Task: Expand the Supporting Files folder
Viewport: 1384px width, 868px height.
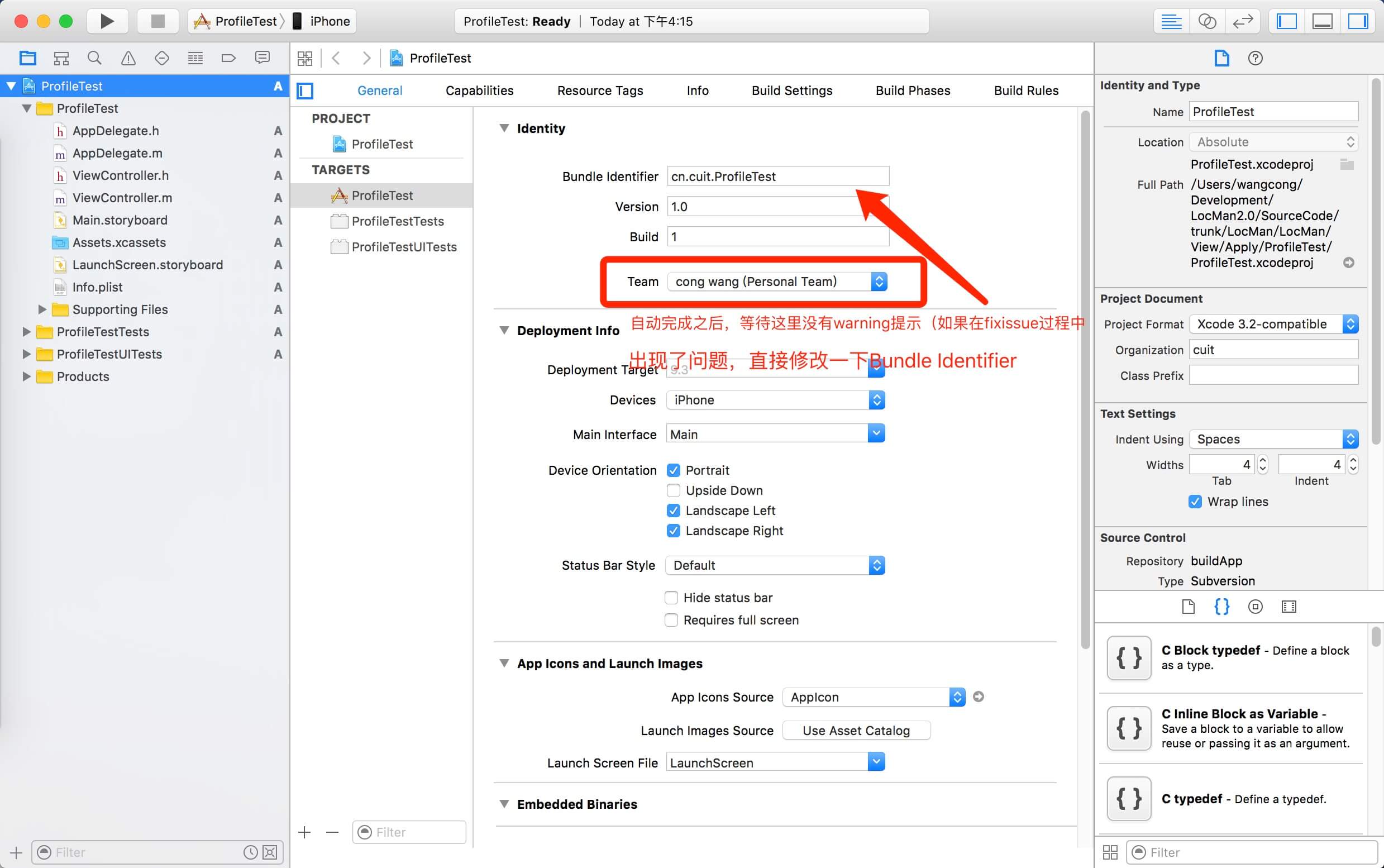Action: click(42, 309)
